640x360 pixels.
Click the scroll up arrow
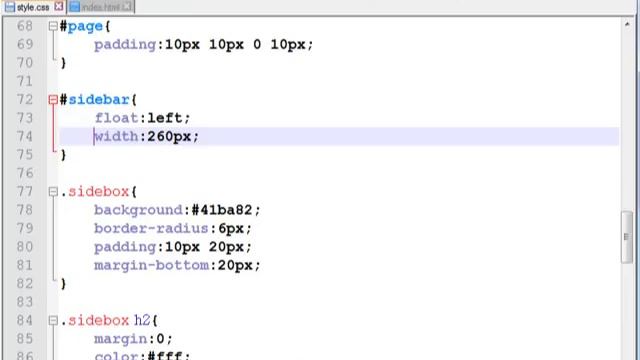(x=627, y=24)
